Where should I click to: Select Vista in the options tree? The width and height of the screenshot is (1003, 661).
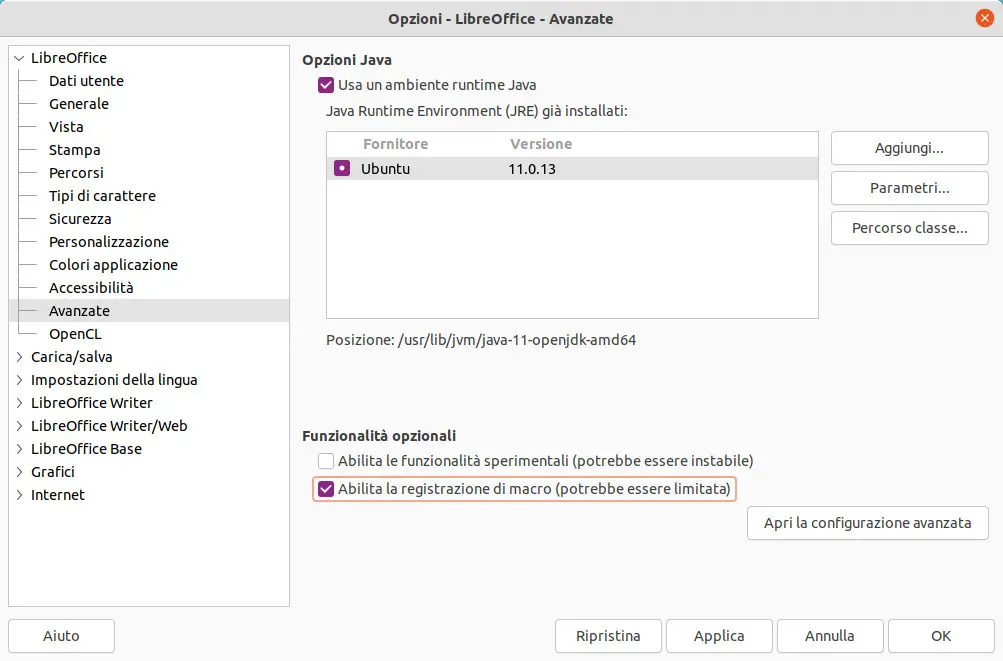[x=66, y=127]
